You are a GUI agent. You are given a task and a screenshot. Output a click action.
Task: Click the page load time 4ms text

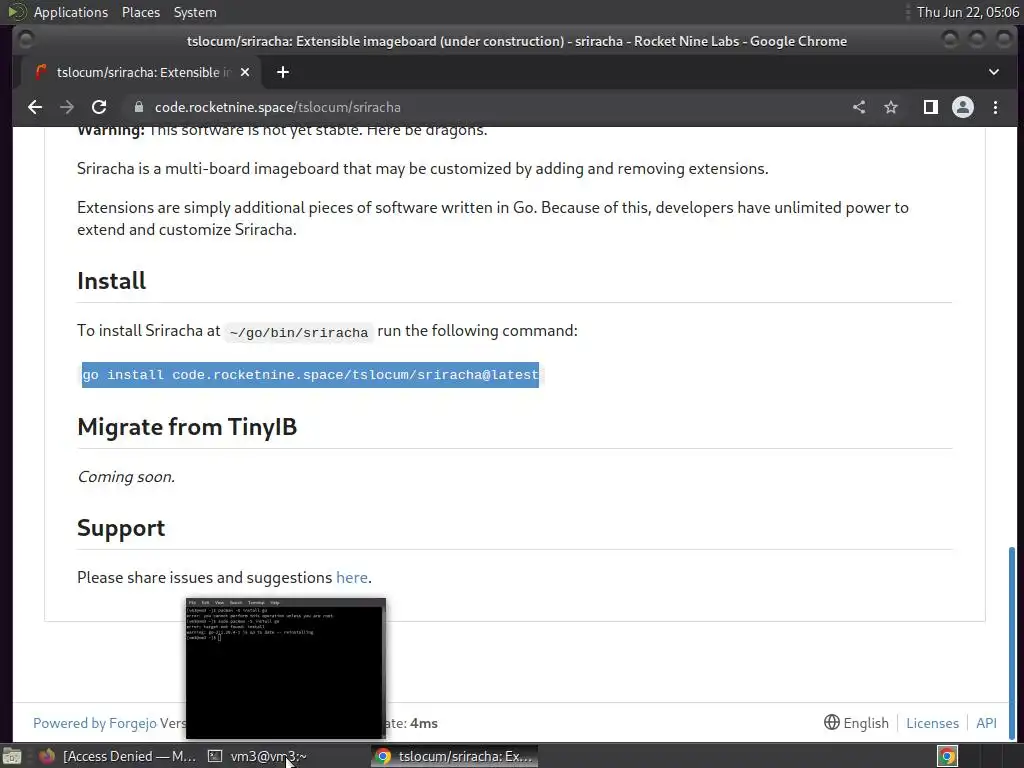click(x=423, y=723)
